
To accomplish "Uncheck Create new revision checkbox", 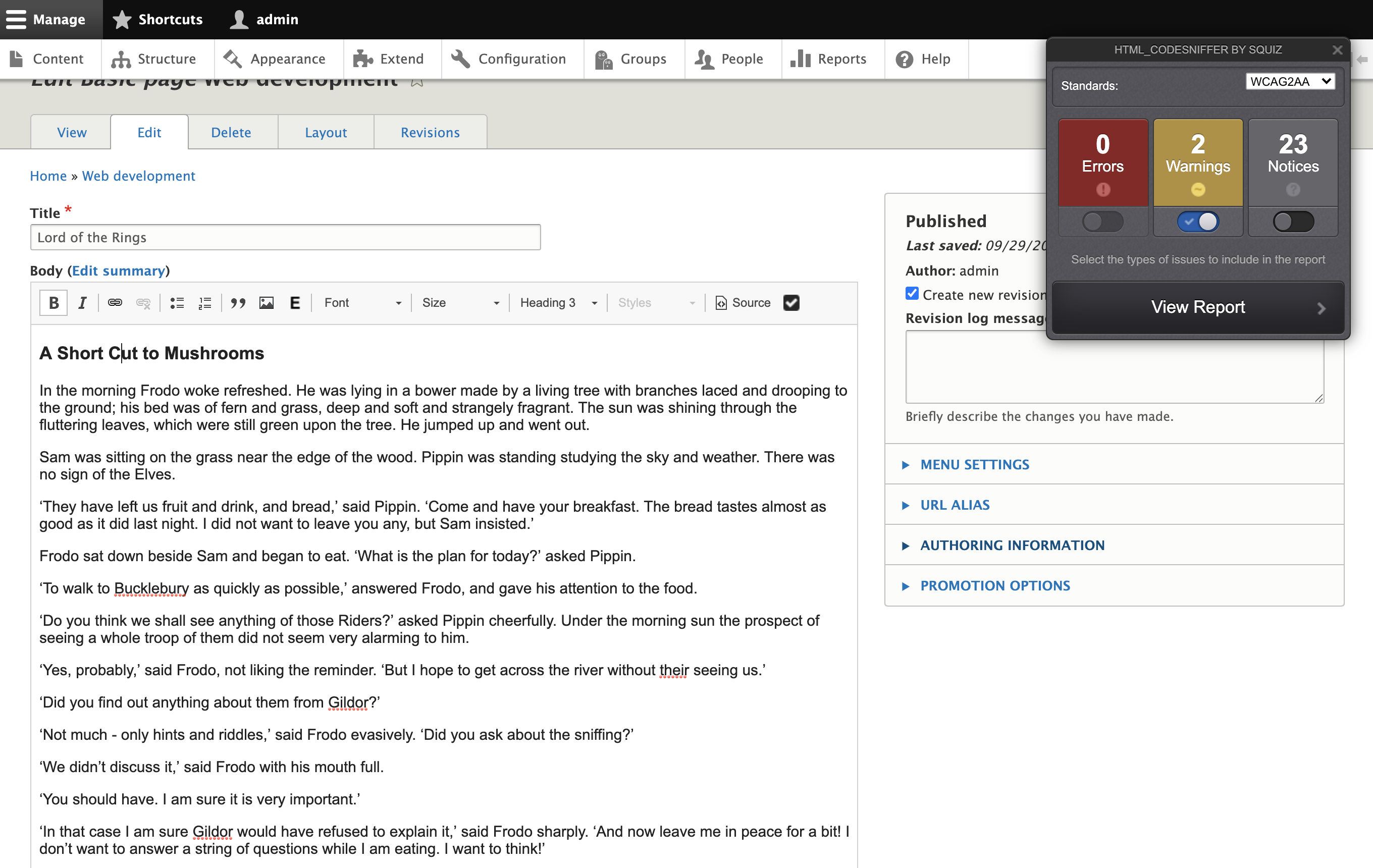I will [x=912, y=294].
